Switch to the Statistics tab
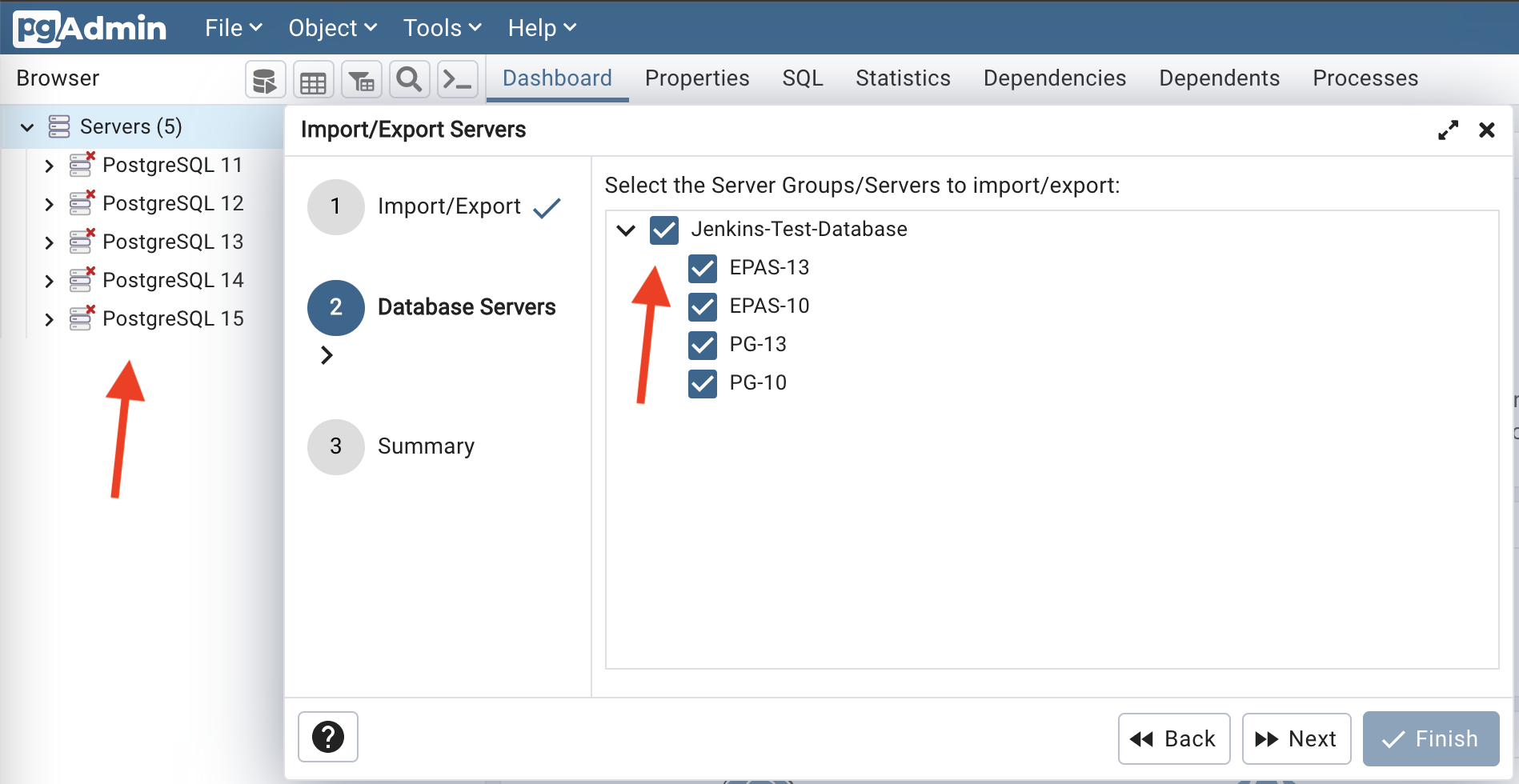This screenshot has height=784, width=1519. [903, 78]
